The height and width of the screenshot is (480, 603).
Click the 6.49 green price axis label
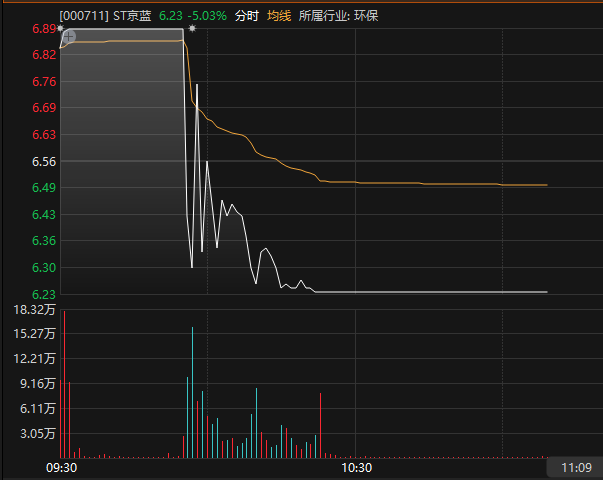pyautogui.click(x=44, y=188)
